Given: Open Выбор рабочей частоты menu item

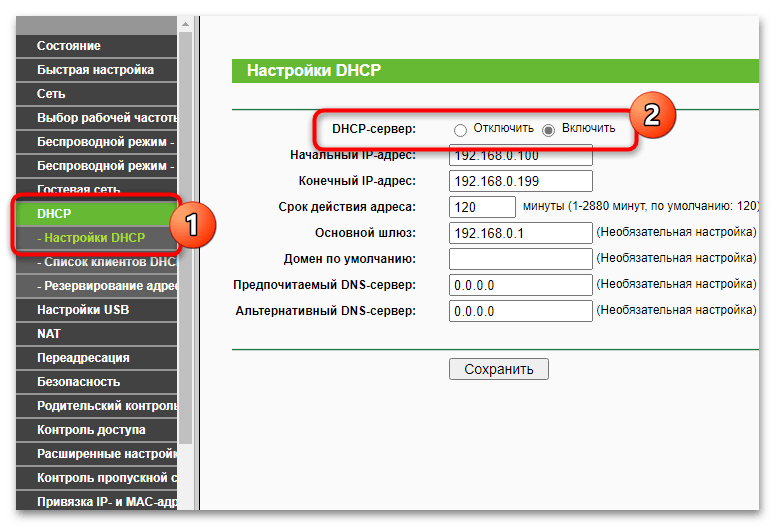Looking at the screenshot, I should pos(96,118).
